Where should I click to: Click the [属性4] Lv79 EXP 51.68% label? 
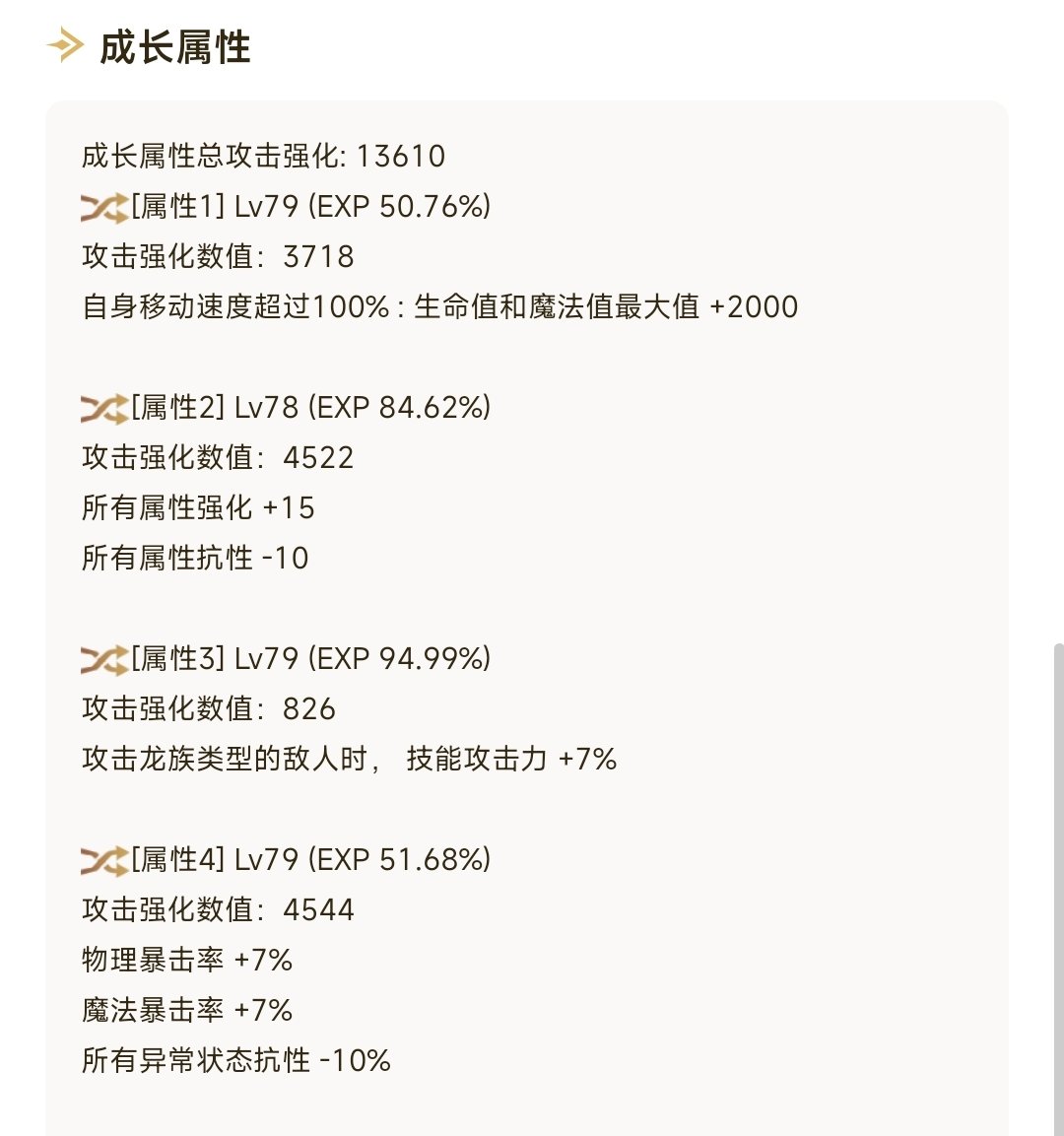point(310,859)
